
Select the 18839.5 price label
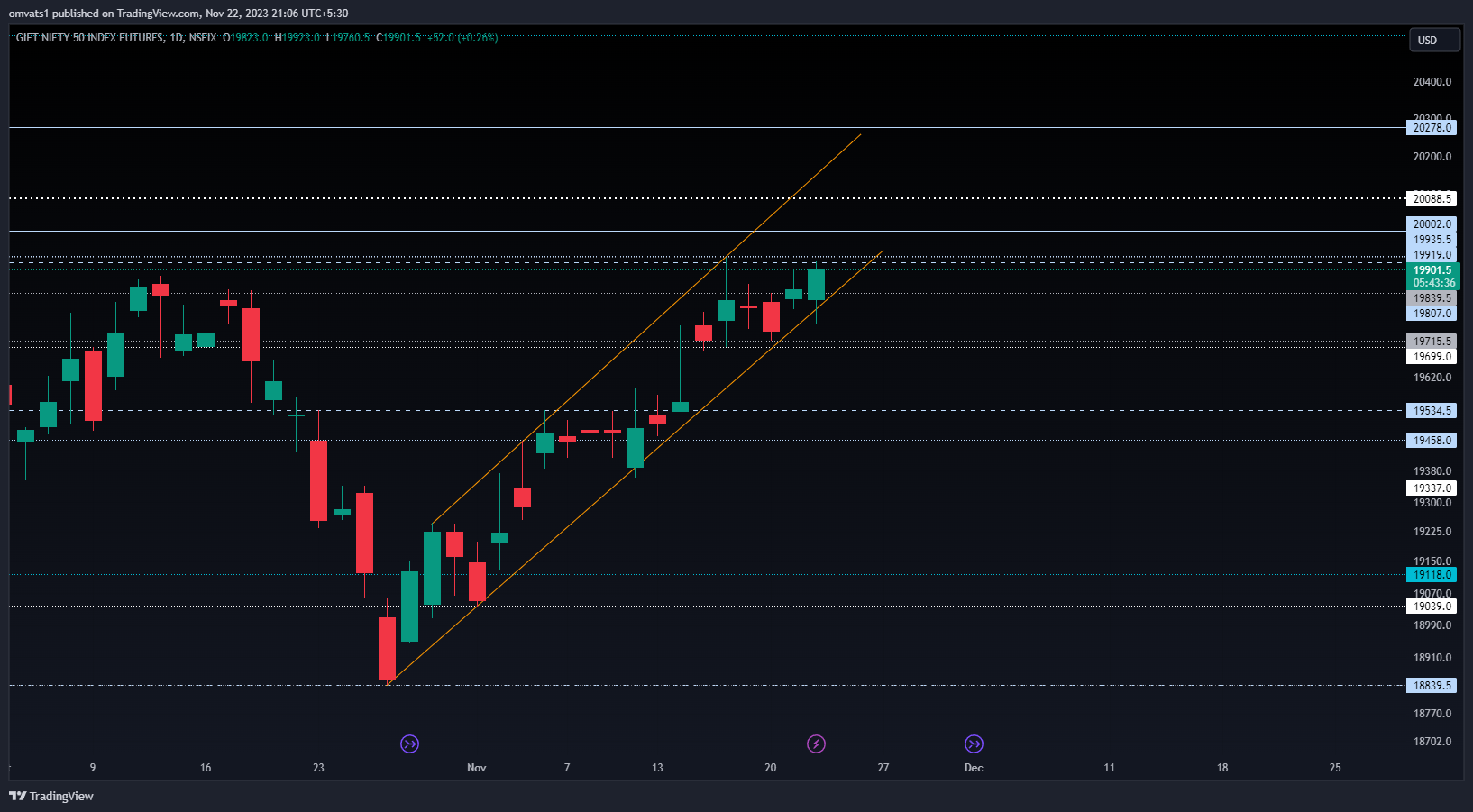tap(1432, 686)
